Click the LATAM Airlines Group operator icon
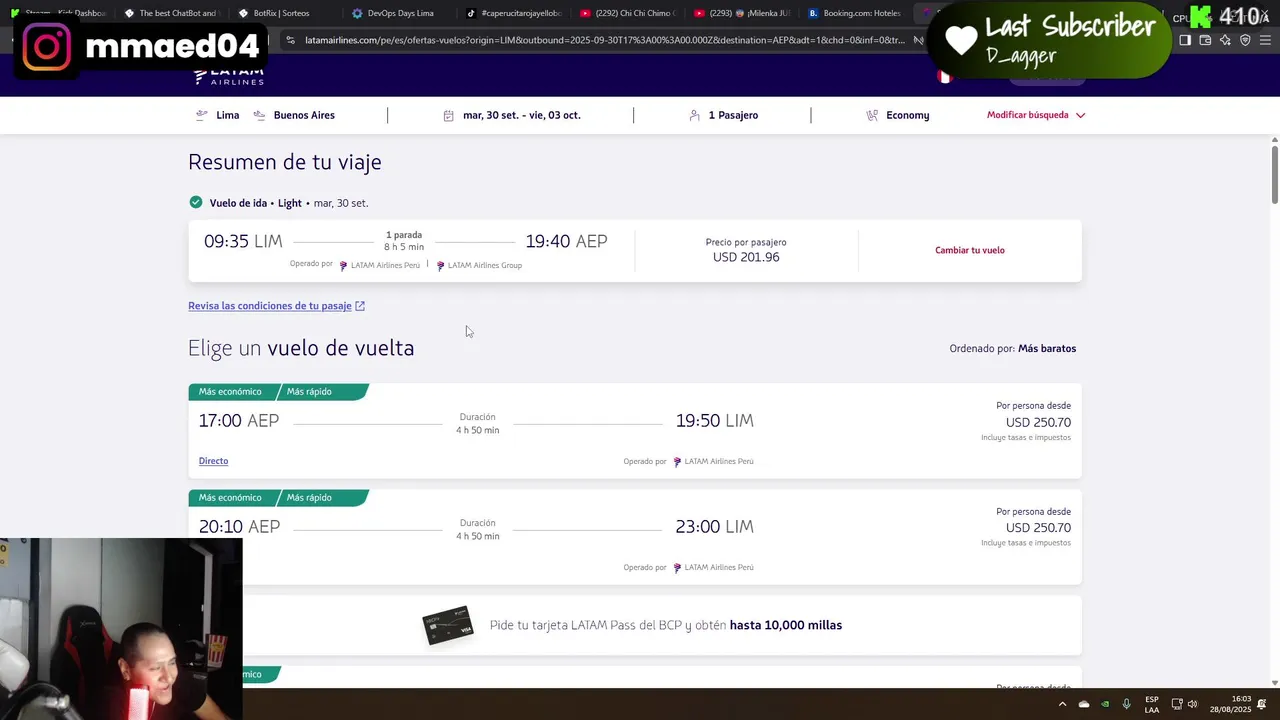Viewport: 1280px width, 720px height. coord(440,266)
